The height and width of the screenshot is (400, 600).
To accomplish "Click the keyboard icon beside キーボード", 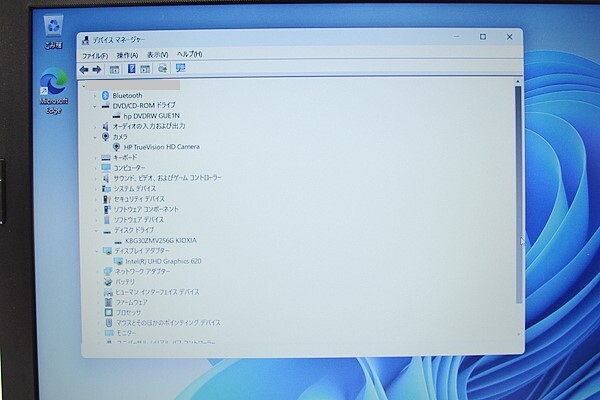I will coord(106,157).
